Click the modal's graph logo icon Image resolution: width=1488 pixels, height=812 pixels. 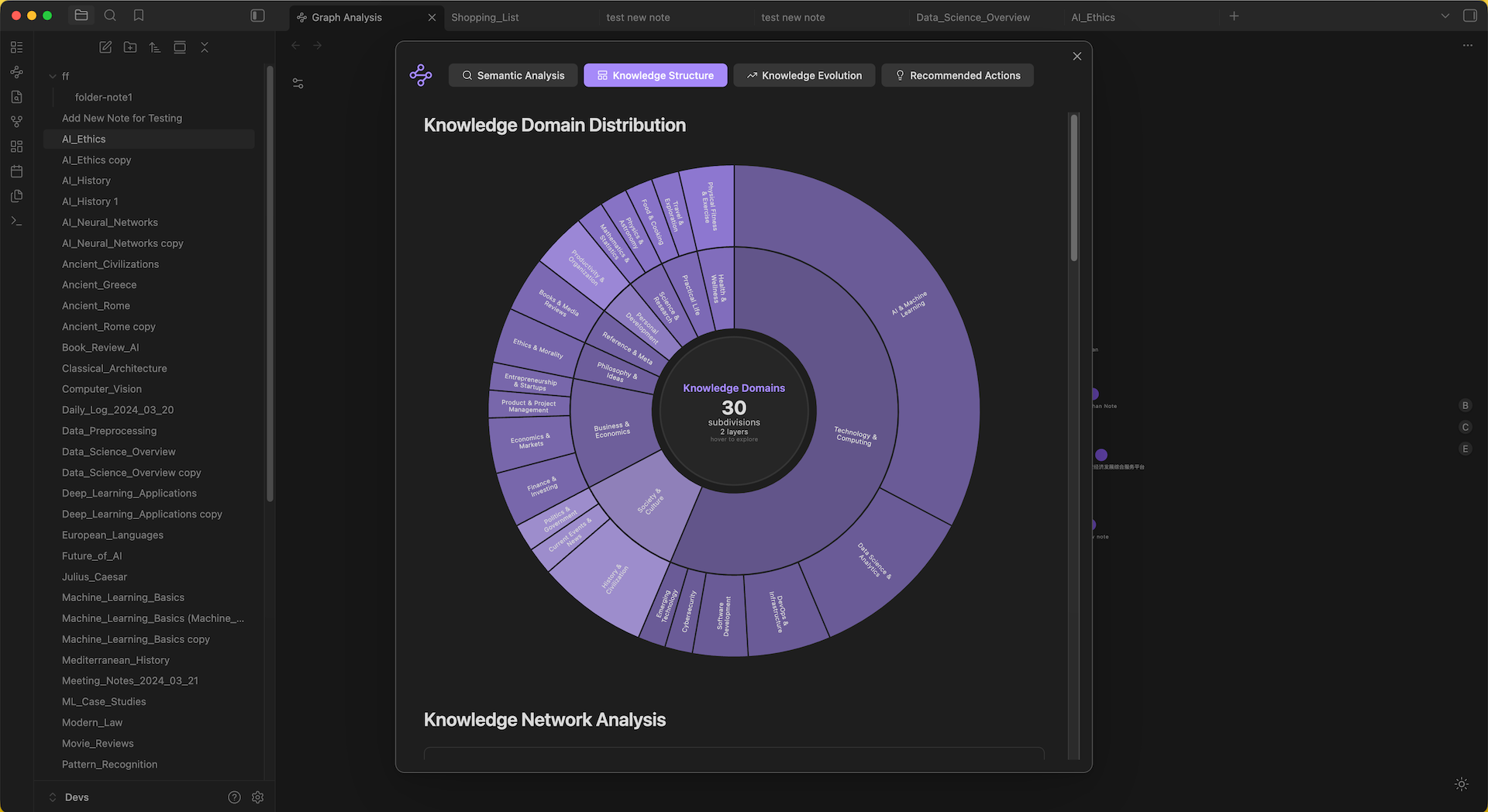(421, 75)
